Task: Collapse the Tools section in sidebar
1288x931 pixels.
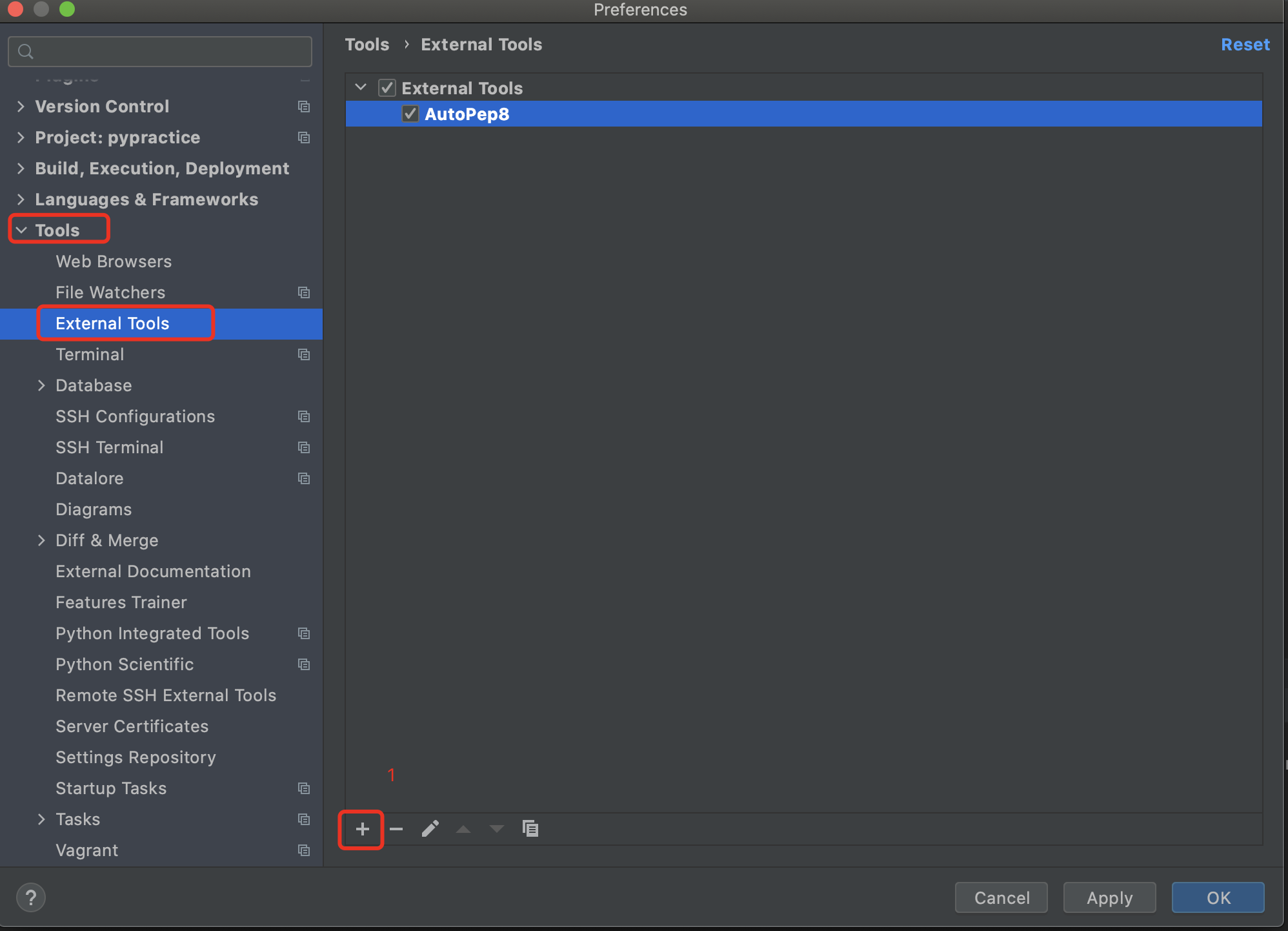Action: [21, 230]
